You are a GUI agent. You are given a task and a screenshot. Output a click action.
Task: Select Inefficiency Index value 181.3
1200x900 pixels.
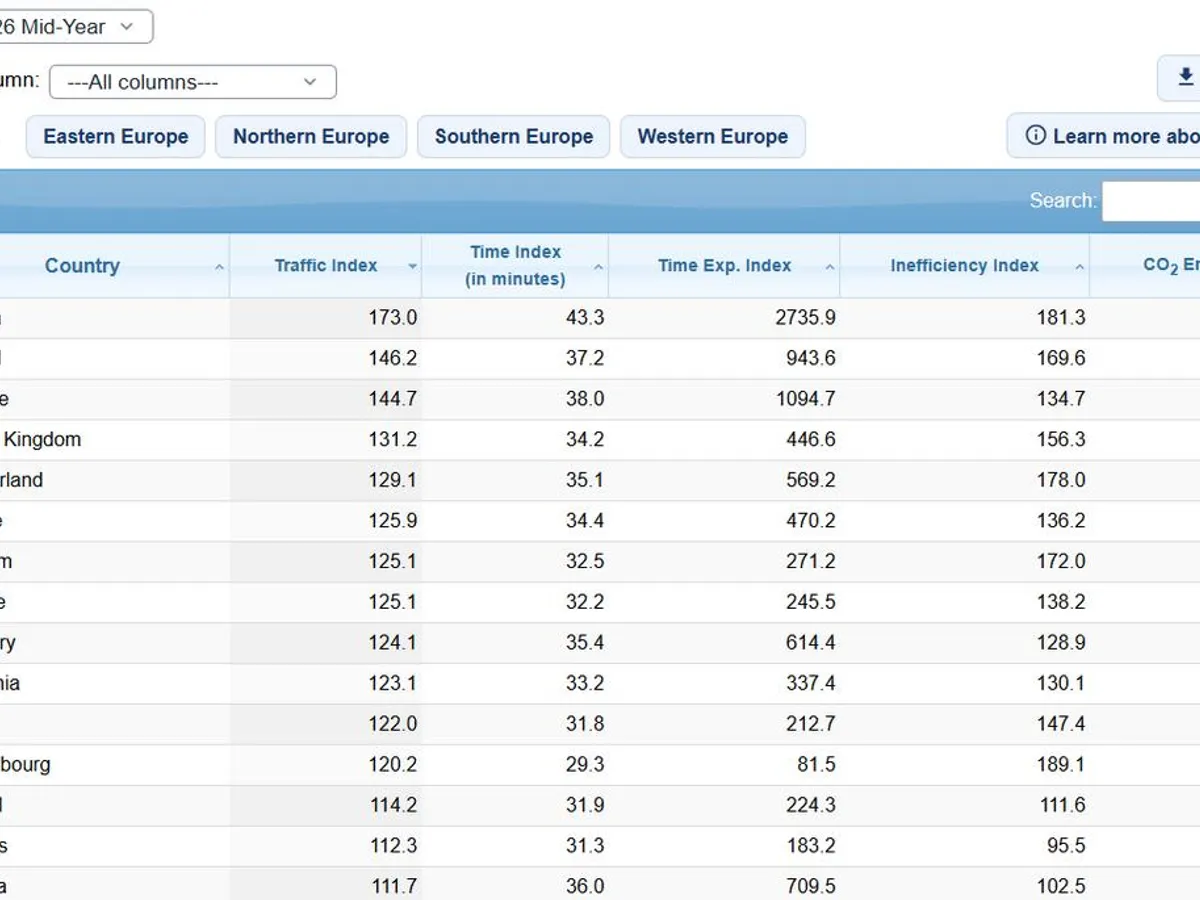click(1061, 318)
